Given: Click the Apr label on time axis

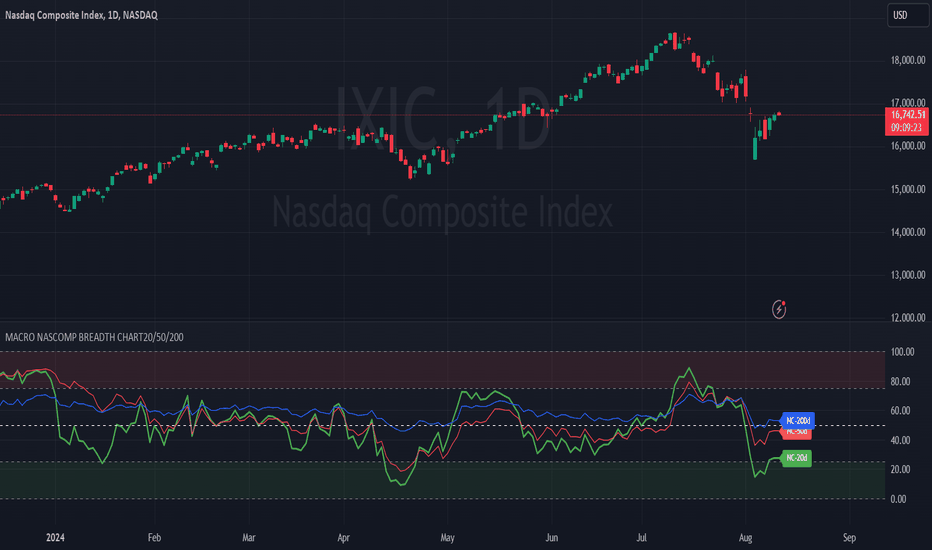Looking at the screenshot, I should 344,538.
